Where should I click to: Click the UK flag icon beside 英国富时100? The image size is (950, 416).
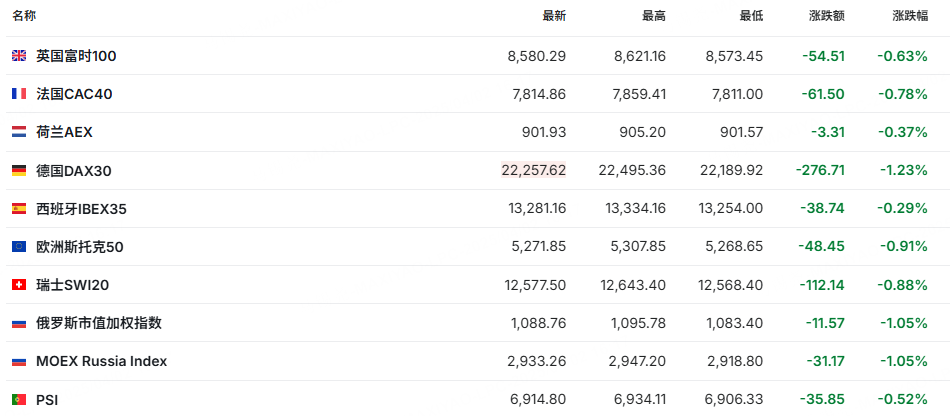[x=19, y=56]
